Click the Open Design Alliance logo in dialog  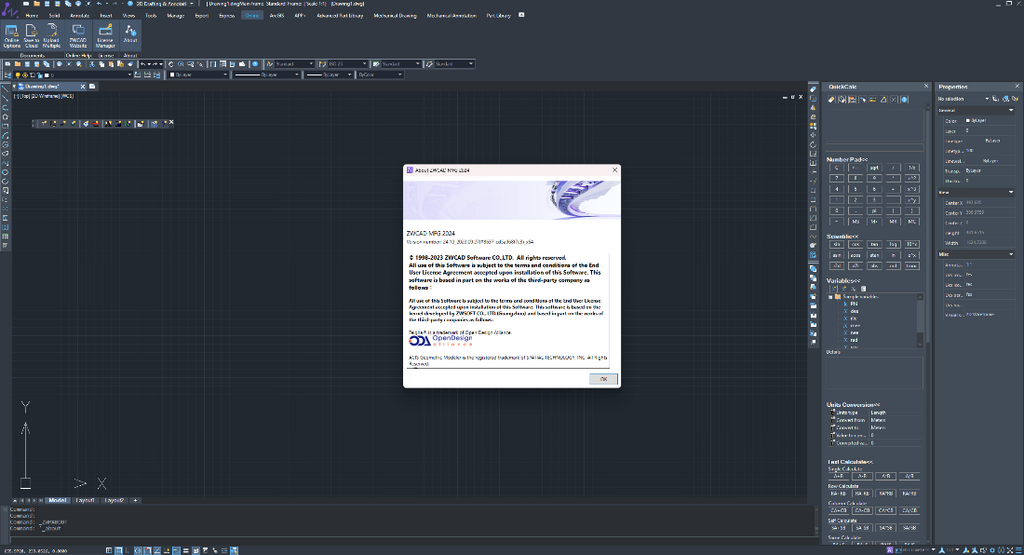pos(440,340)
